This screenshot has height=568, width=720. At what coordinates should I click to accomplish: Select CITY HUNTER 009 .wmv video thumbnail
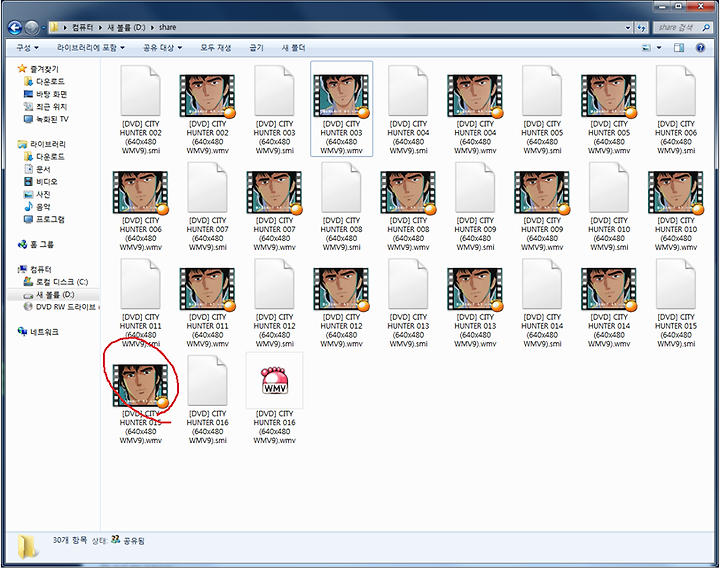542,192
